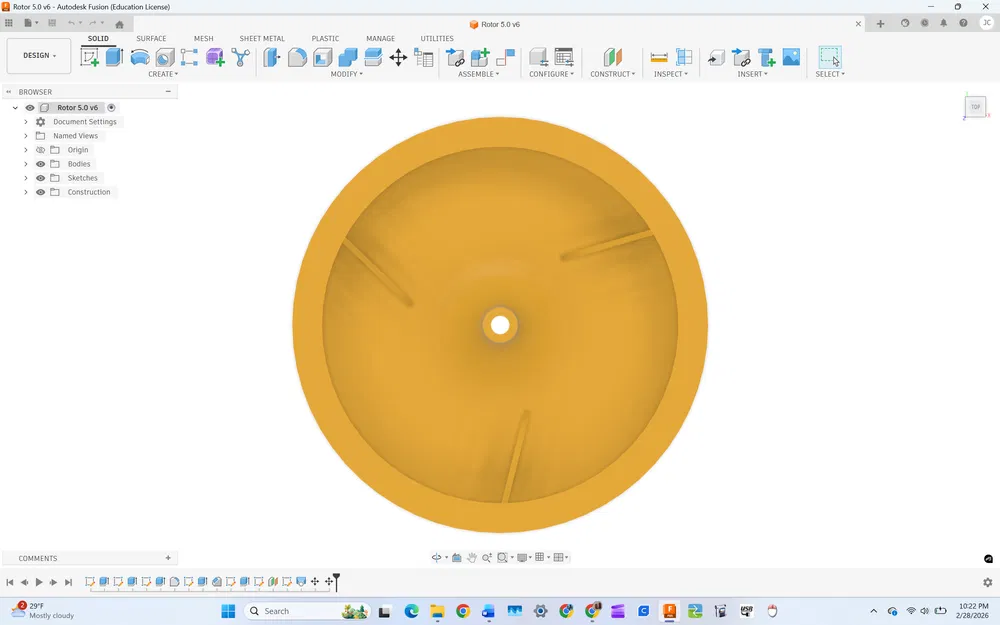Hide the Construction folder
The height and width of the screenshot is (625, 1000).
click(40, 192)
